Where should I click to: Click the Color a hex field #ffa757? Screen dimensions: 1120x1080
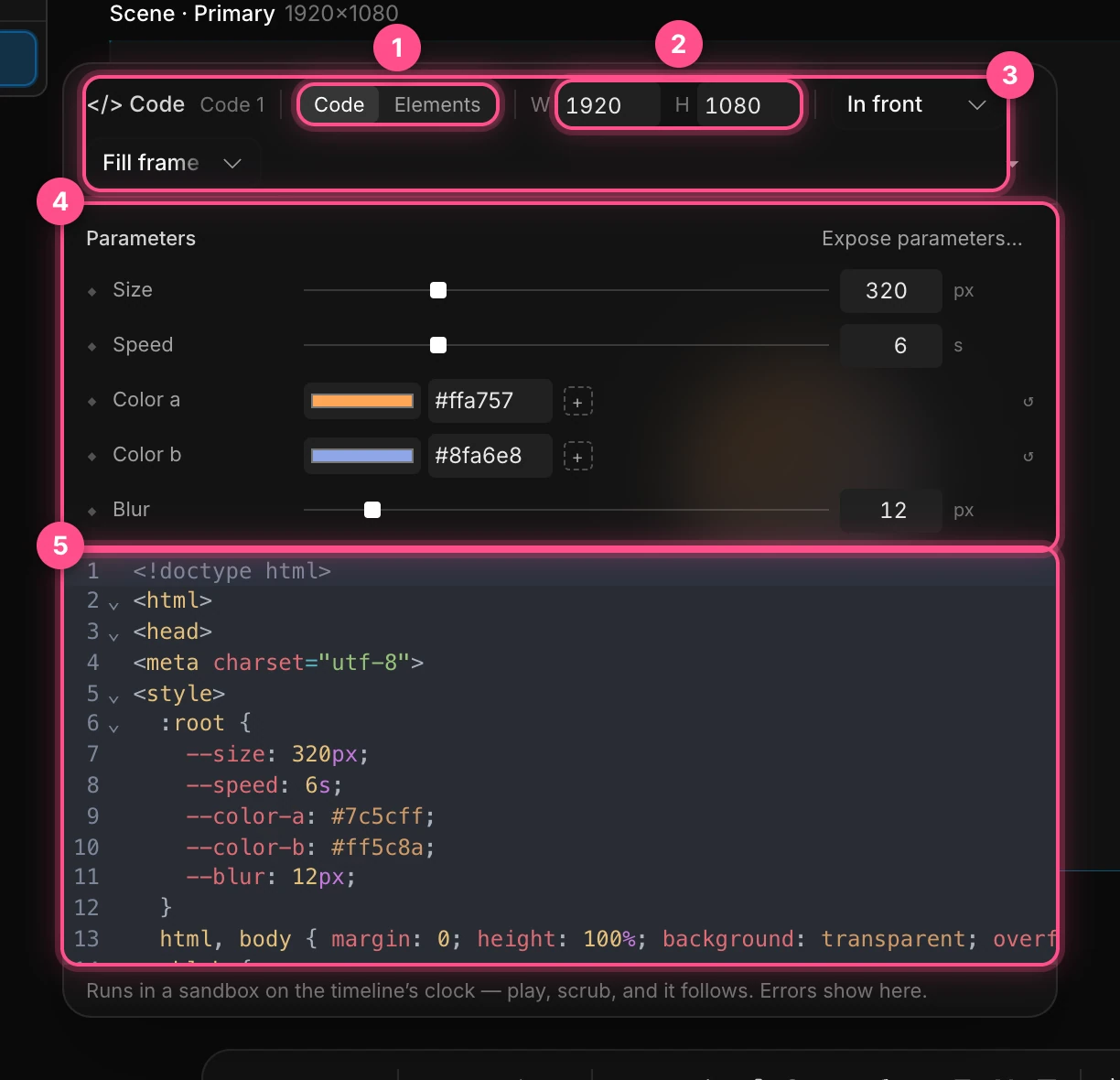pyautogui.click(x=490, y=401)
